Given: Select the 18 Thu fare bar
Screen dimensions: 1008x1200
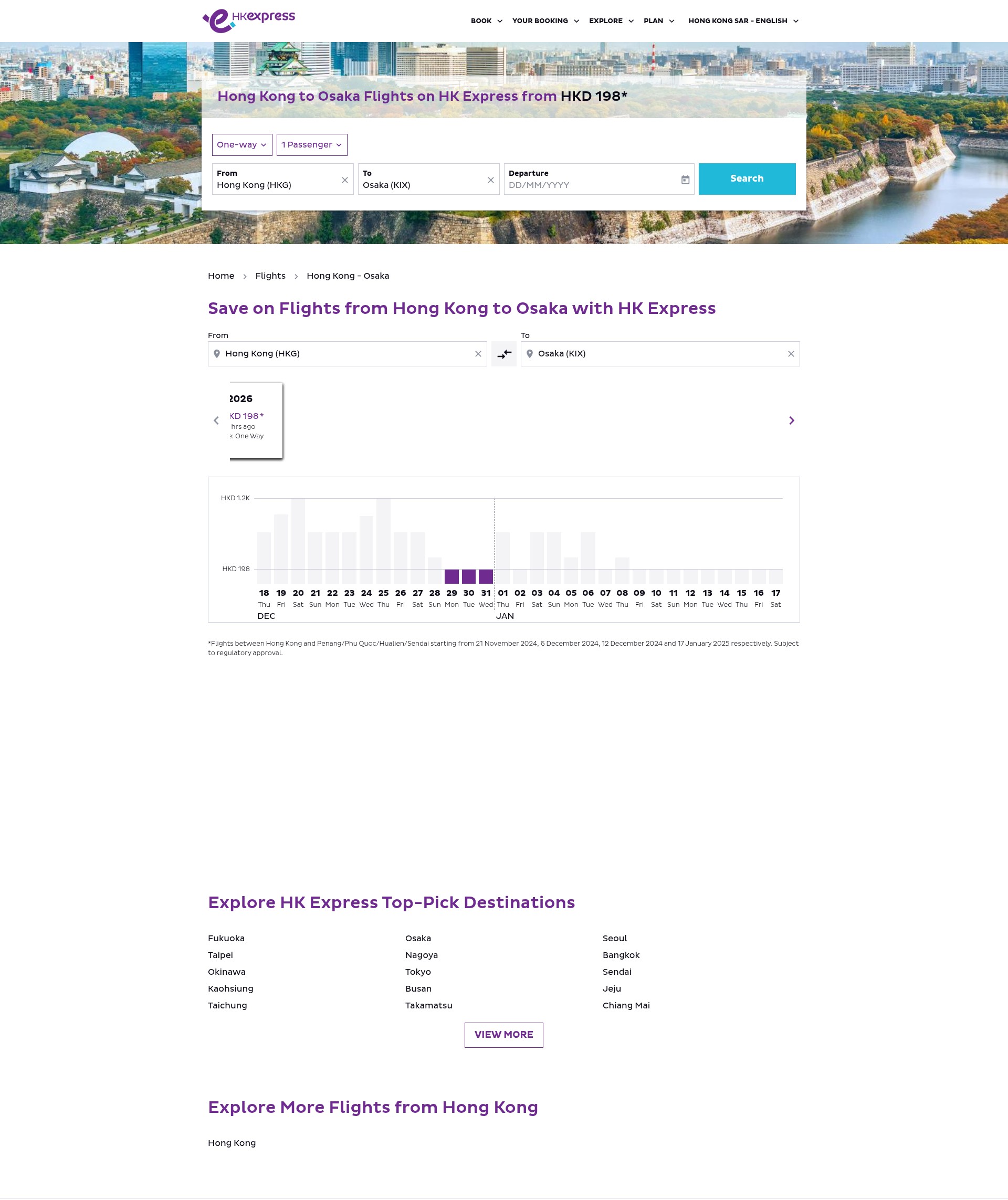Looking at the screenshot, I should (x=264, y=557).
